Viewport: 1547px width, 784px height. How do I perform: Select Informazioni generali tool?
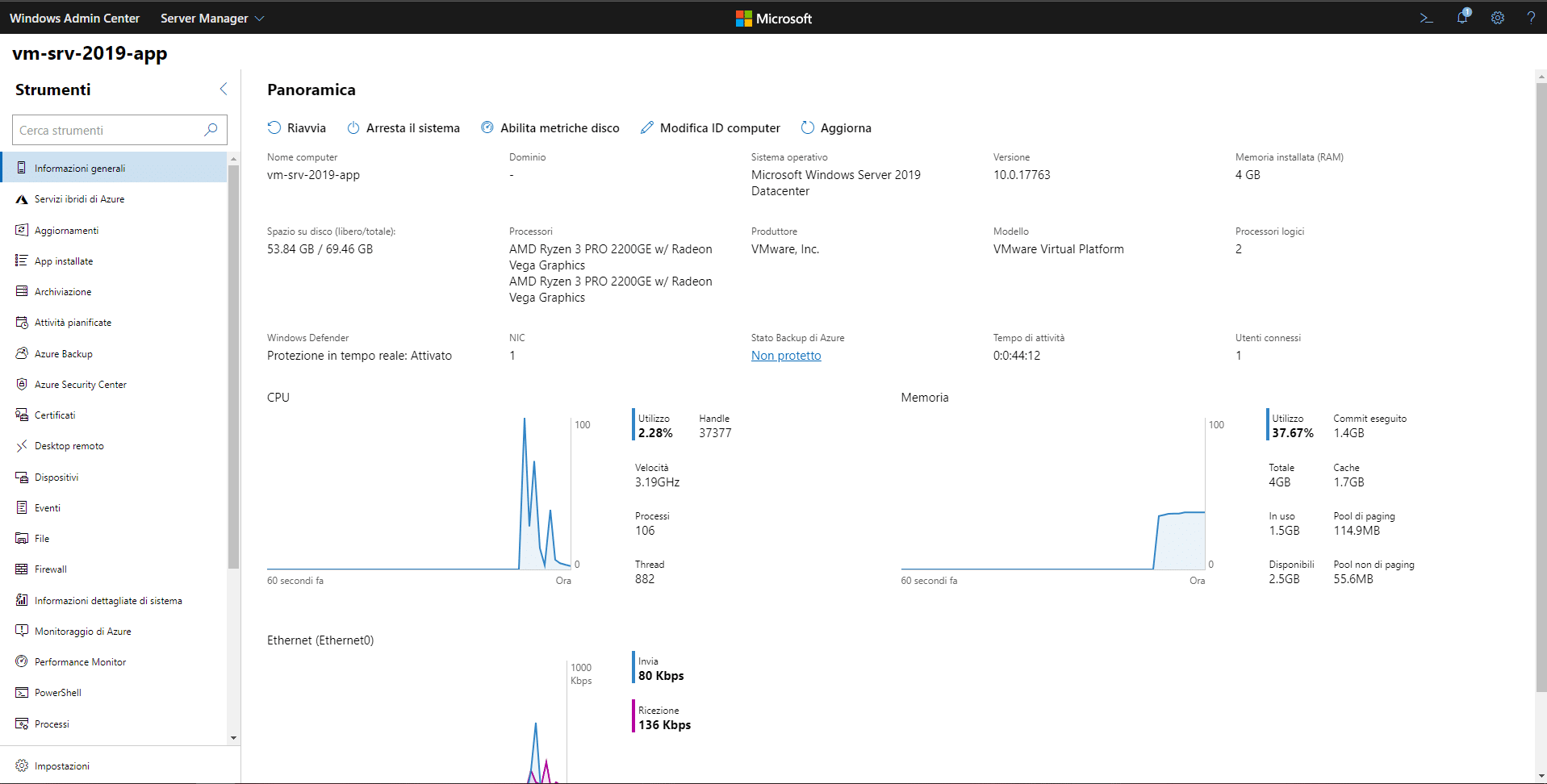point(114,168)
